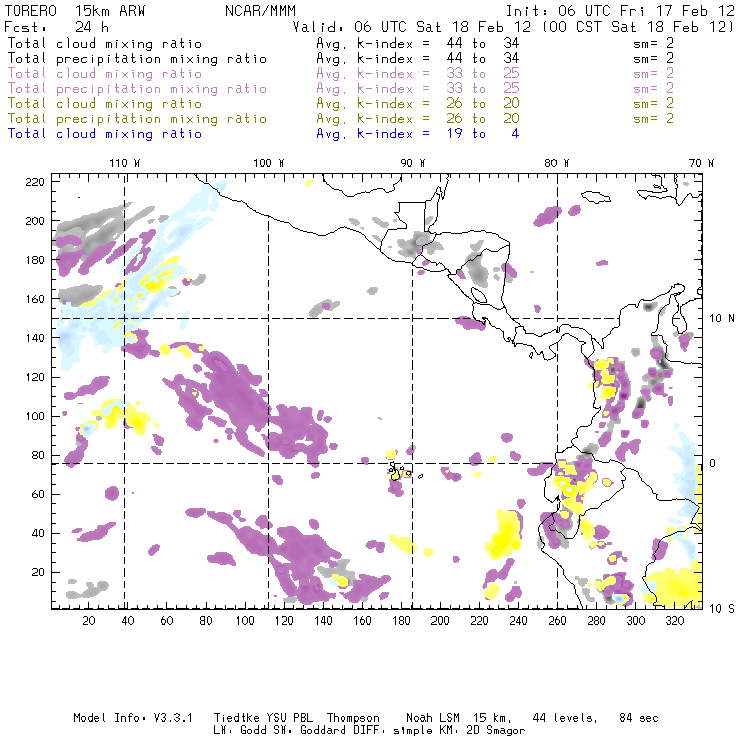Click horizontal-axis tick label "280"
Image resolution: width=740 pixels, height=740 pixels.
pos(597,621)
